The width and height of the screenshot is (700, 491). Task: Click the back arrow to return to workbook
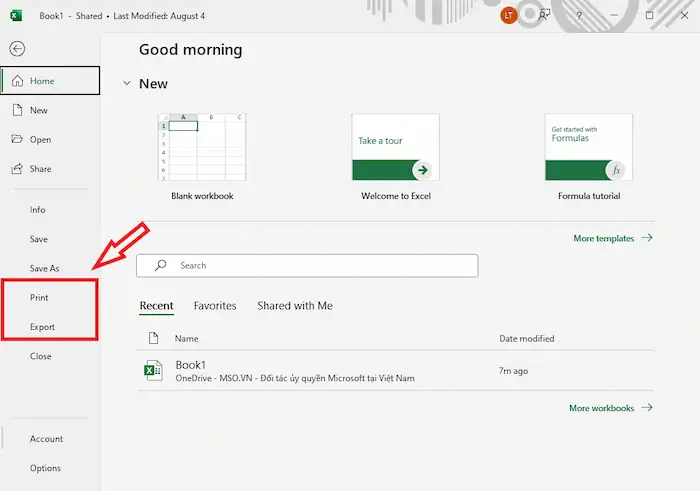(17, 49)
